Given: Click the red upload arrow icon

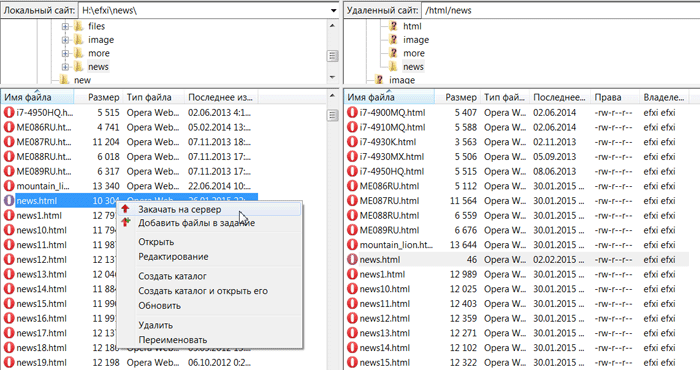Looking at the screenshot, I should [x=125, y=209].
